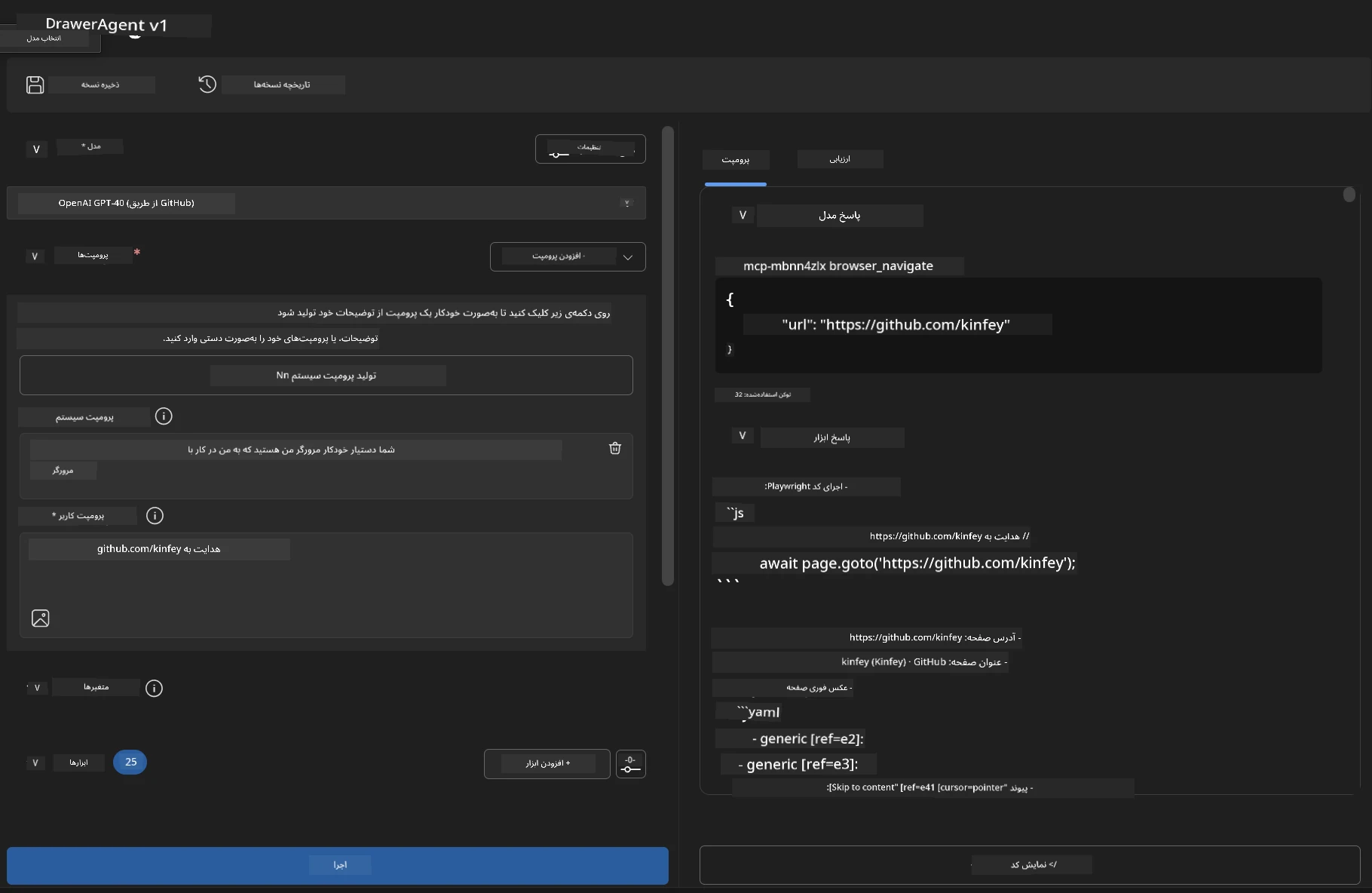Collapse the Prompts section chevron
1372x893 pixels.
35,256
